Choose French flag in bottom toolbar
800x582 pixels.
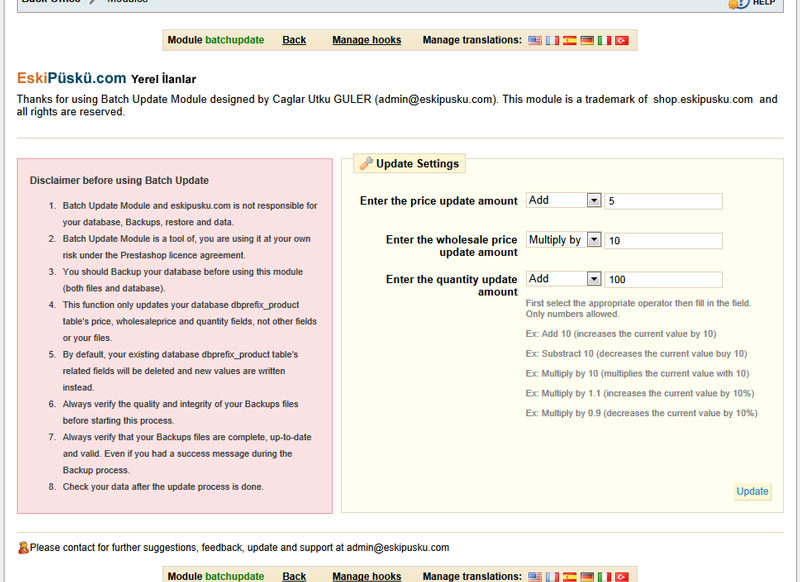pyautogui.click(x=552, y=577)
